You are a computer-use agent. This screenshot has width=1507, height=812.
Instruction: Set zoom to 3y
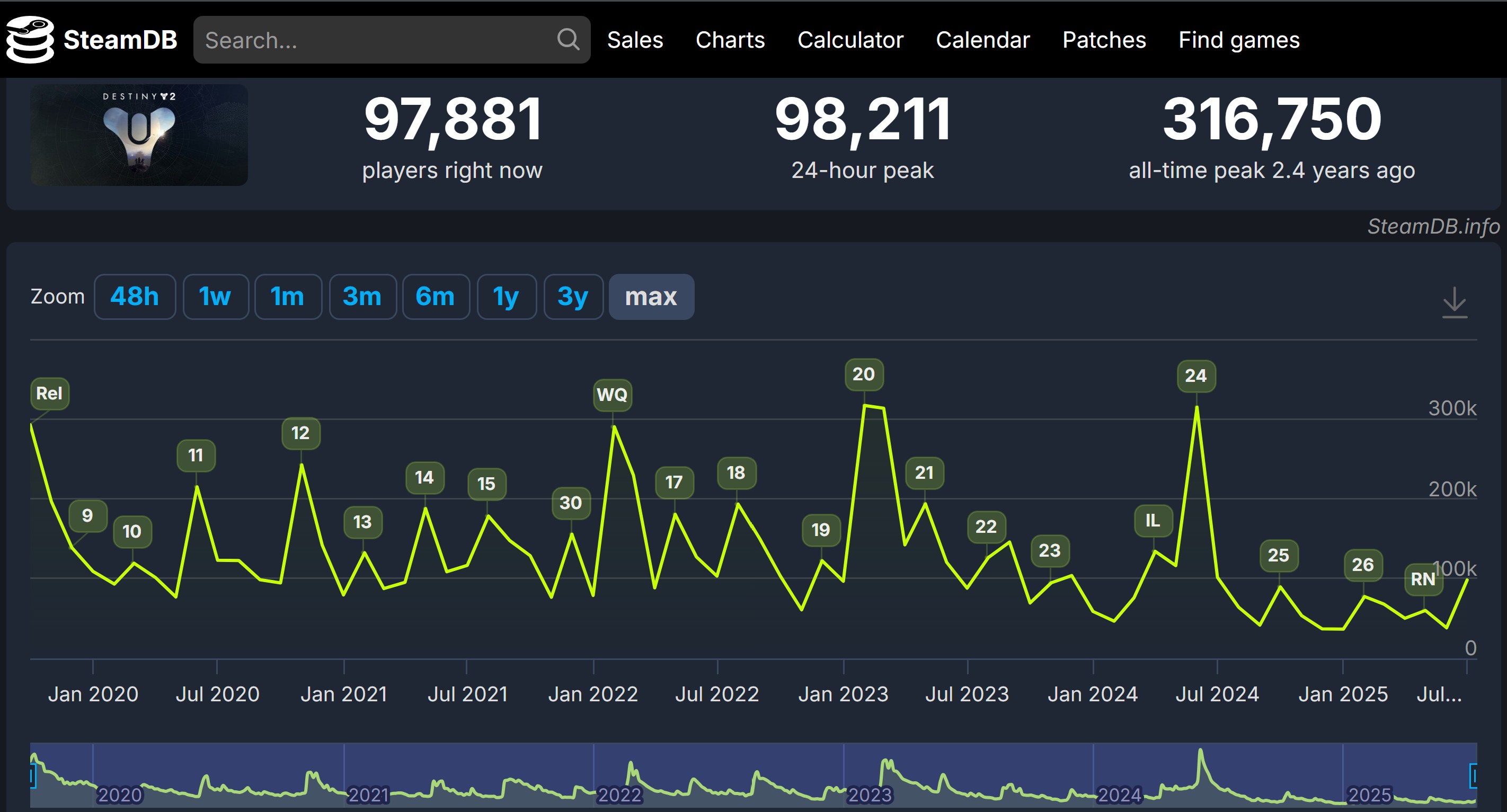573,297
